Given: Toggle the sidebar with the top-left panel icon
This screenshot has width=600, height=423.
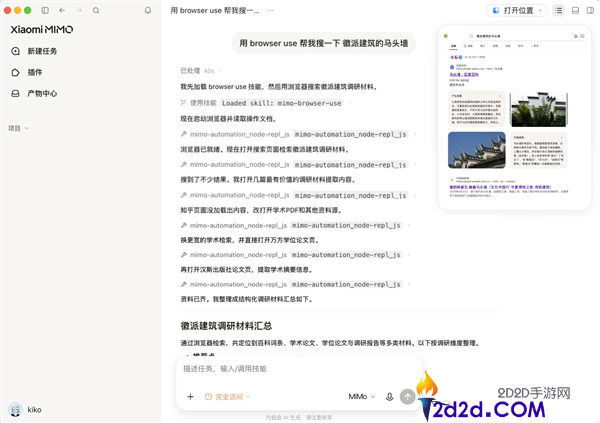Looking at the screenshot, I should (x=45, y=10).
